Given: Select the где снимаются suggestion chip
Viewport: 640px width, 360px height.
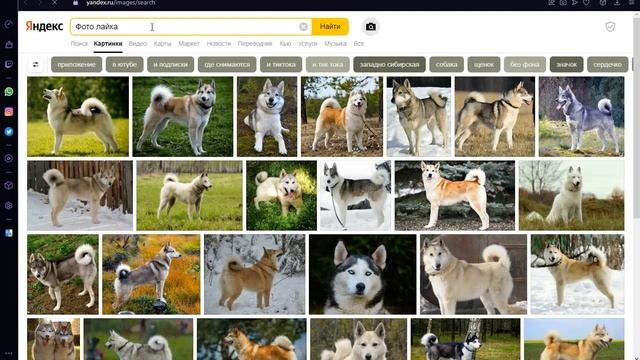Looking at the screenshot, I should [227, 64].
